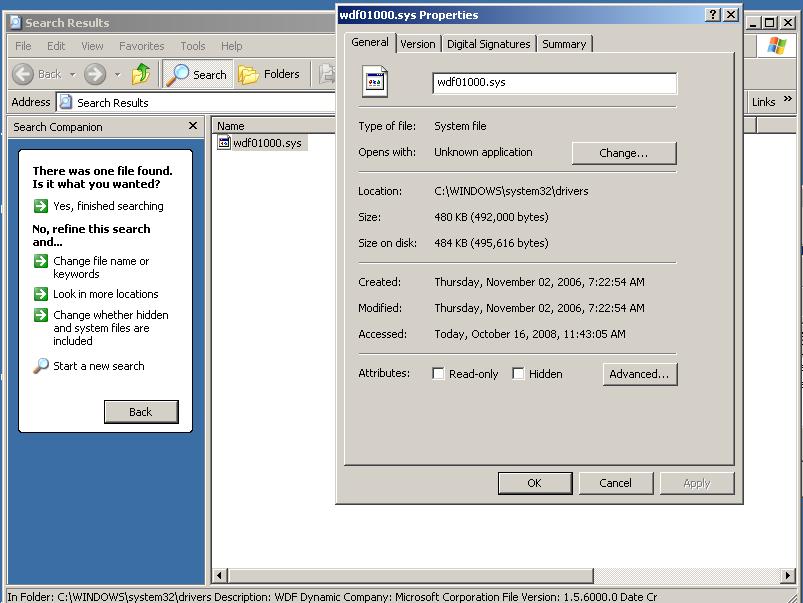
Task: Enable the Hidden attribute checkbox
Action: pos(518,373)
